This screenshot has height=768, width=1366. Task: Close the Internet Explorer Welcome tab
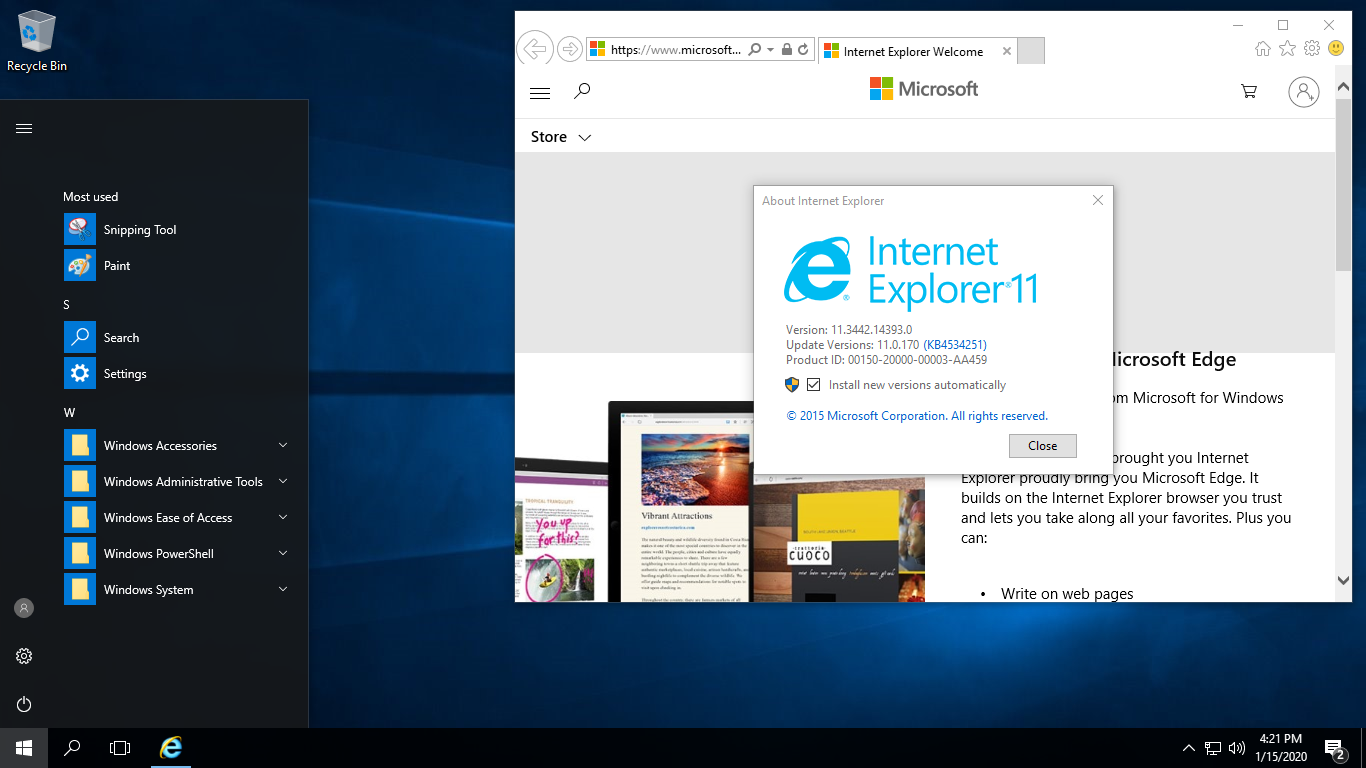tap(1007, 51)
